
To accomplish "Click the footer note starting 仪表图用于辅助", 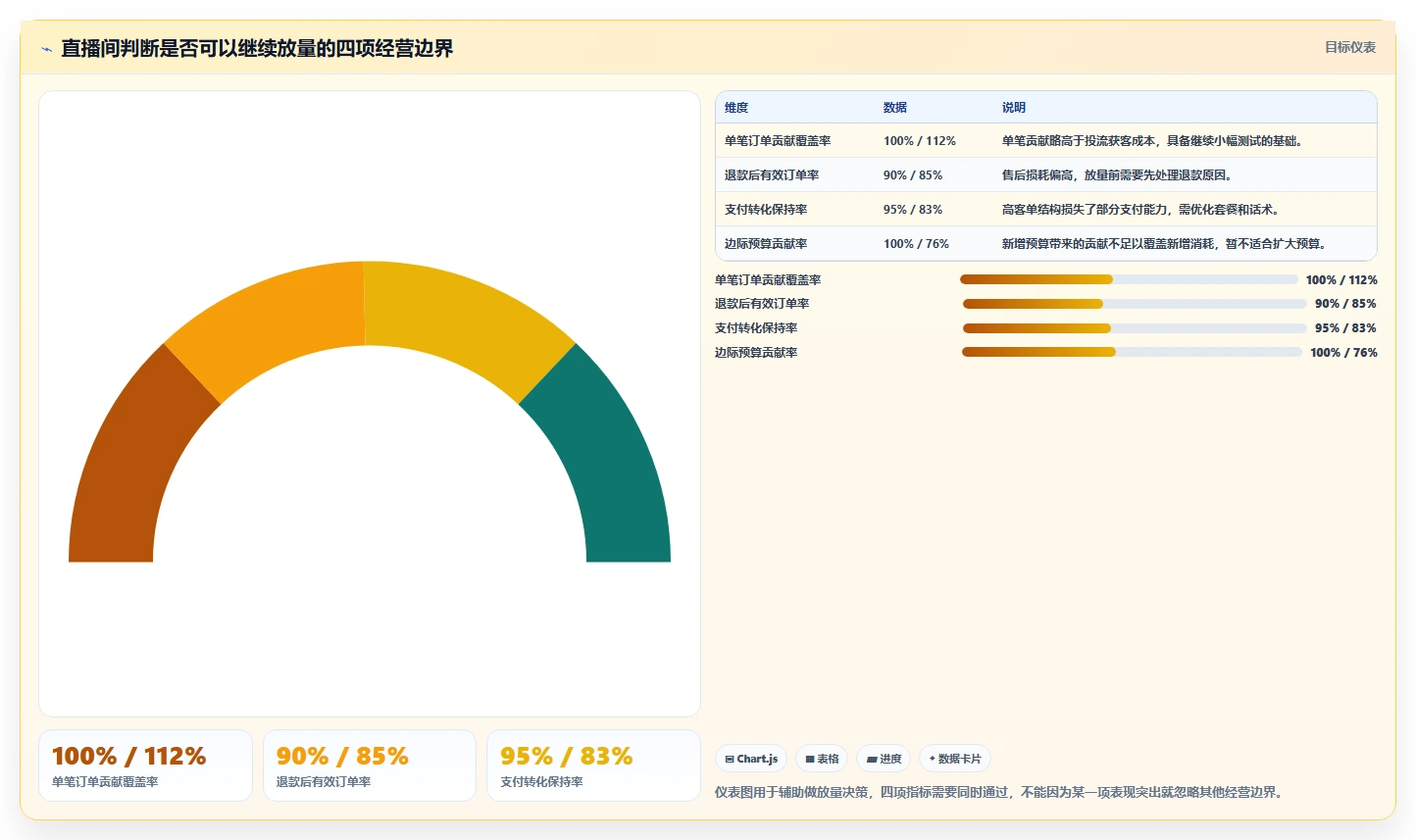I will 999,792.
